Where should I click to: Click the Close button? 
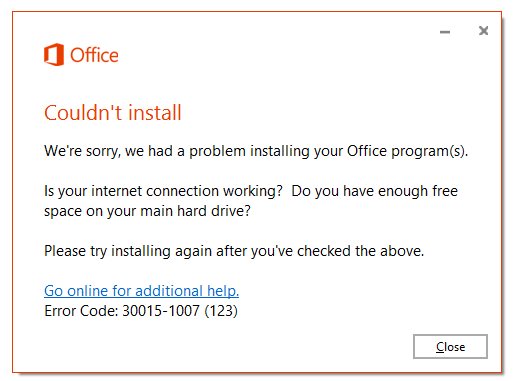pos(450,347)
